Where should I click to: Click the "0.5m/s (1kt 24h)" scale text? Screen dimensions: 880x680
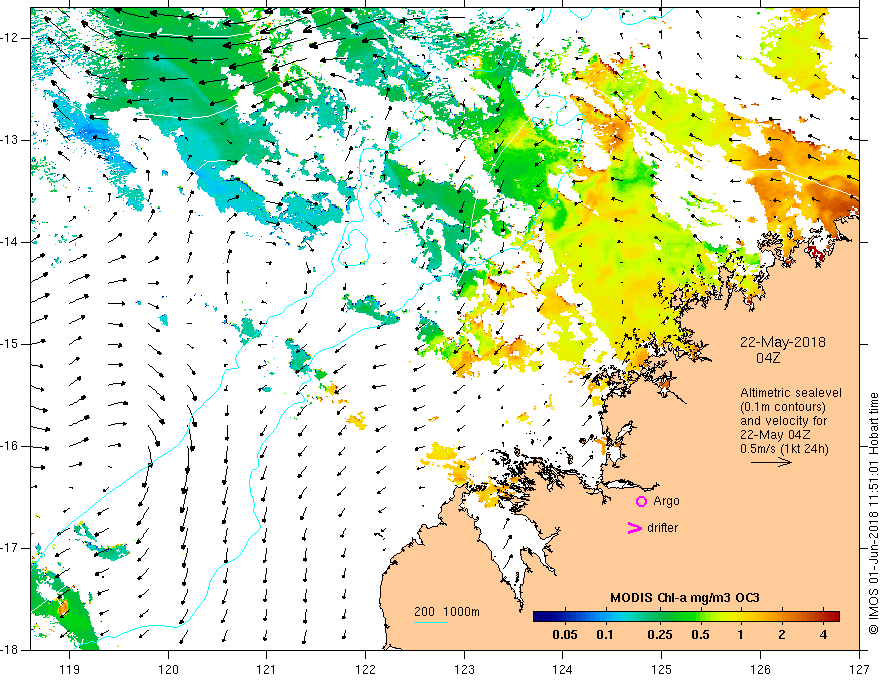785,449
